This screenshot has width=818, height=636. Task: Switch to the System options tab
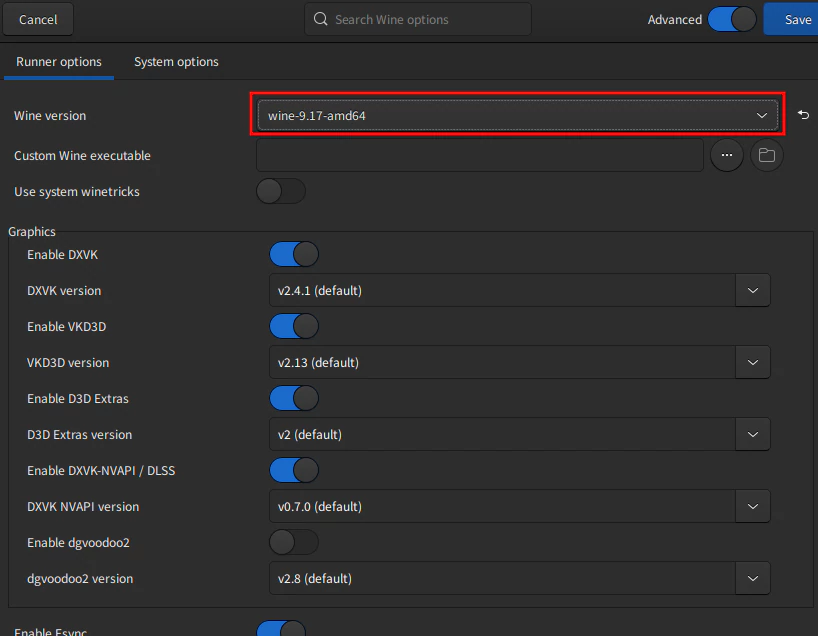pos(176,62)
